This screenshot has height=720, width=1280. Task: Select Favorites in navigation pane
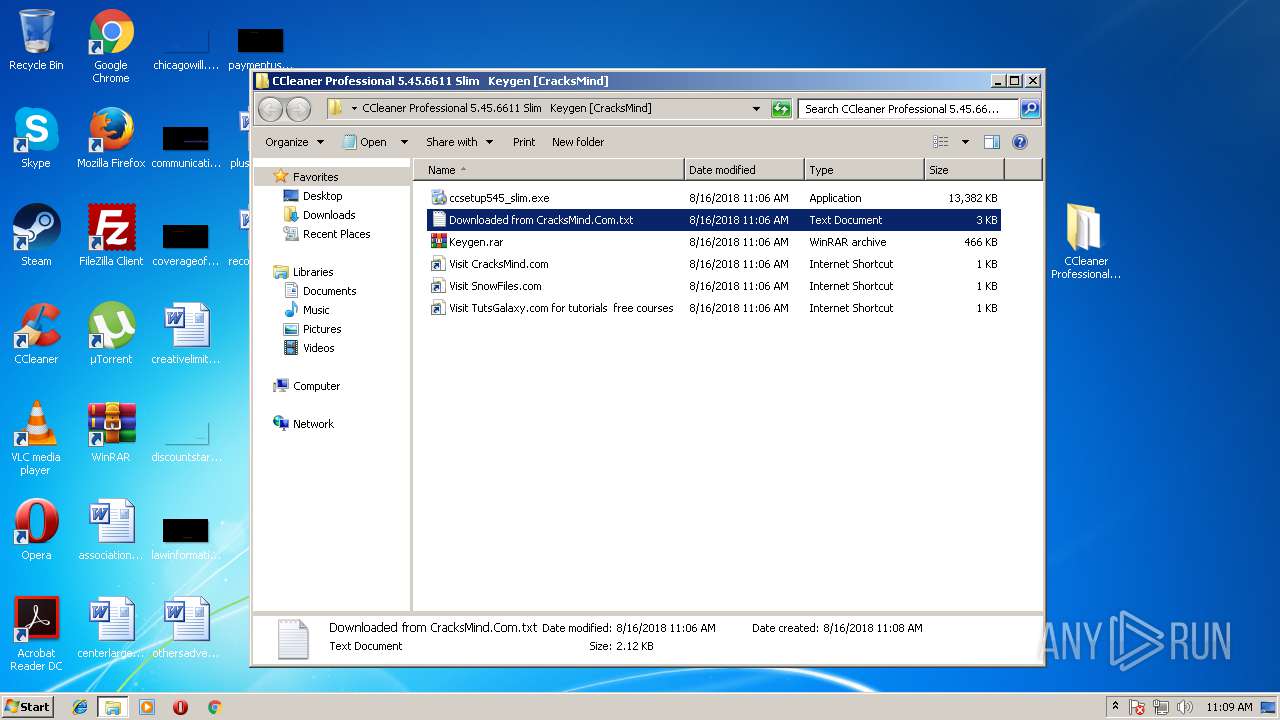(x=315, y=177)
